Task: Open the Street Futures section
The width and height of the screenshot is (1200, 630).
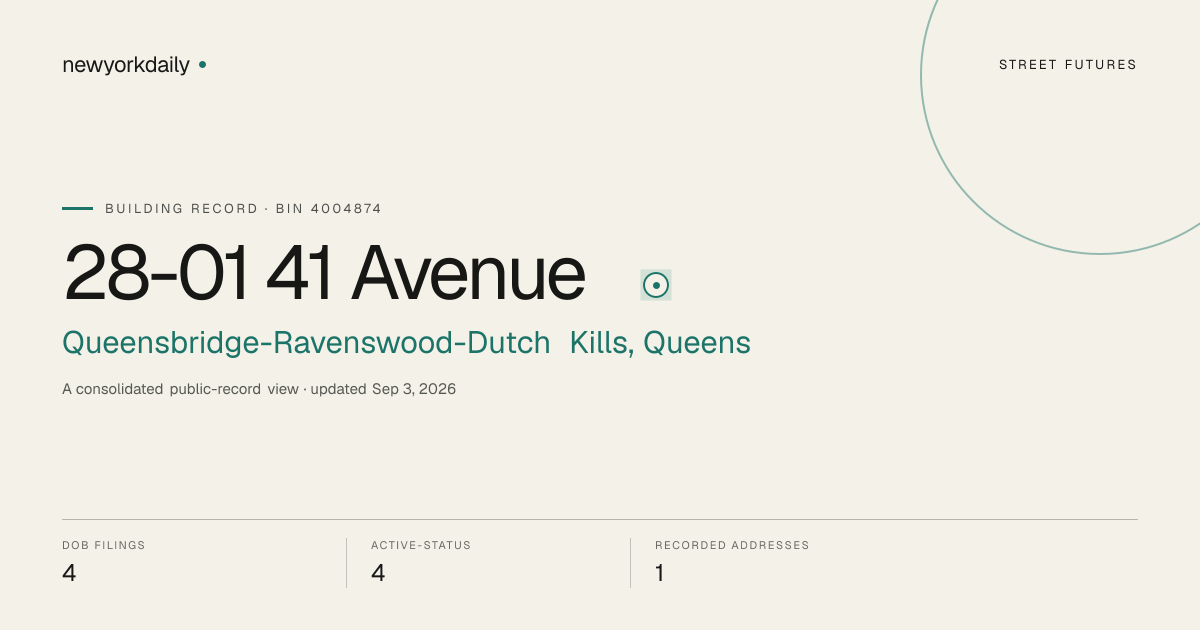Action: (x=1068, y=65)
